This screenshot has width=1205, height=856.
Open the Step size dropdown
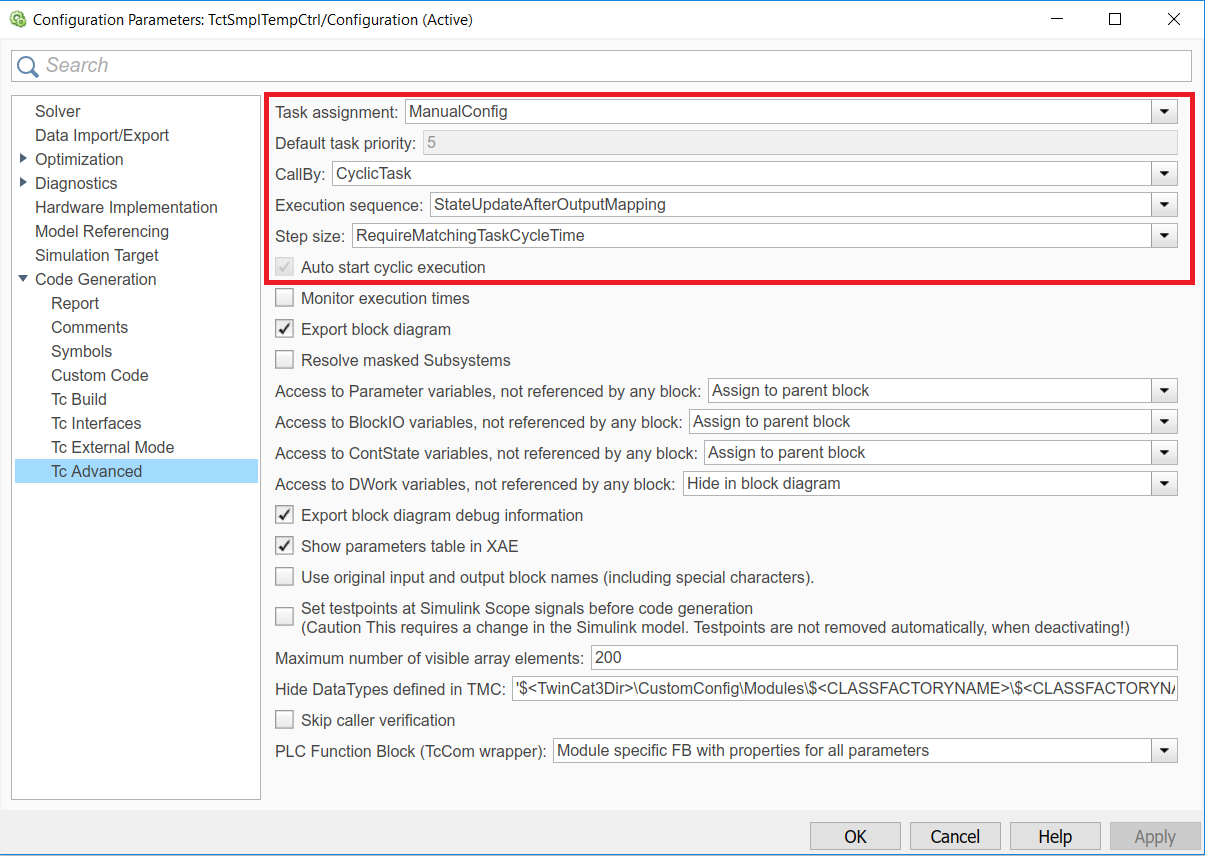point(1164,236)
